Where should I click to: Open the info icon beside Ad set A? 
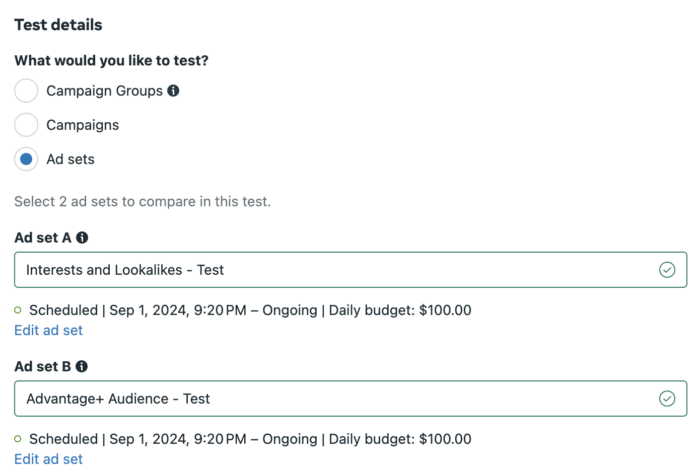click(x=82, y=238)
